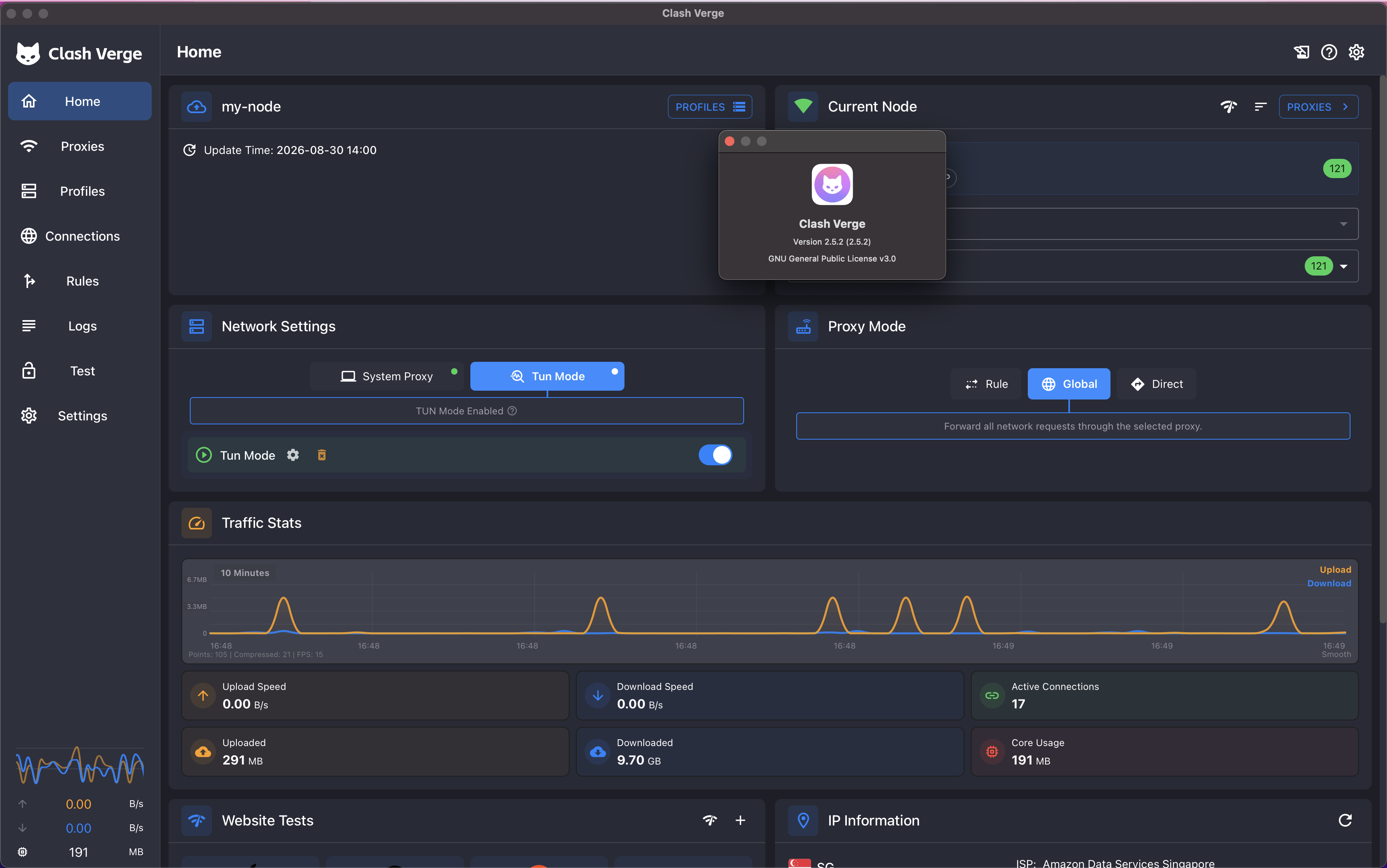Open the help question mark icon
This screenshot has height=868, width=1387.
[1329, 52]
